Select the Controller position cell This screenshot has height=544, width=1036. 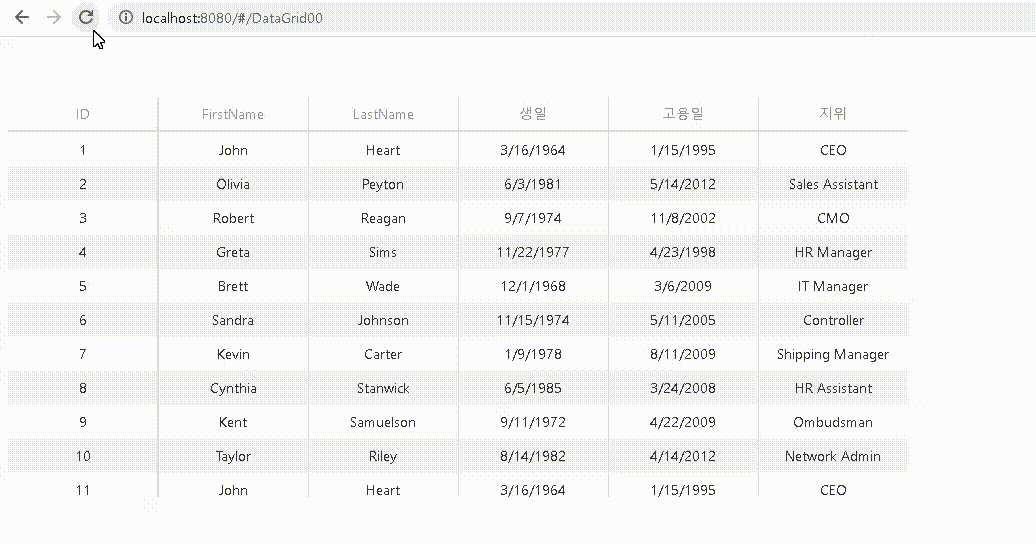[x=833, y=321]
